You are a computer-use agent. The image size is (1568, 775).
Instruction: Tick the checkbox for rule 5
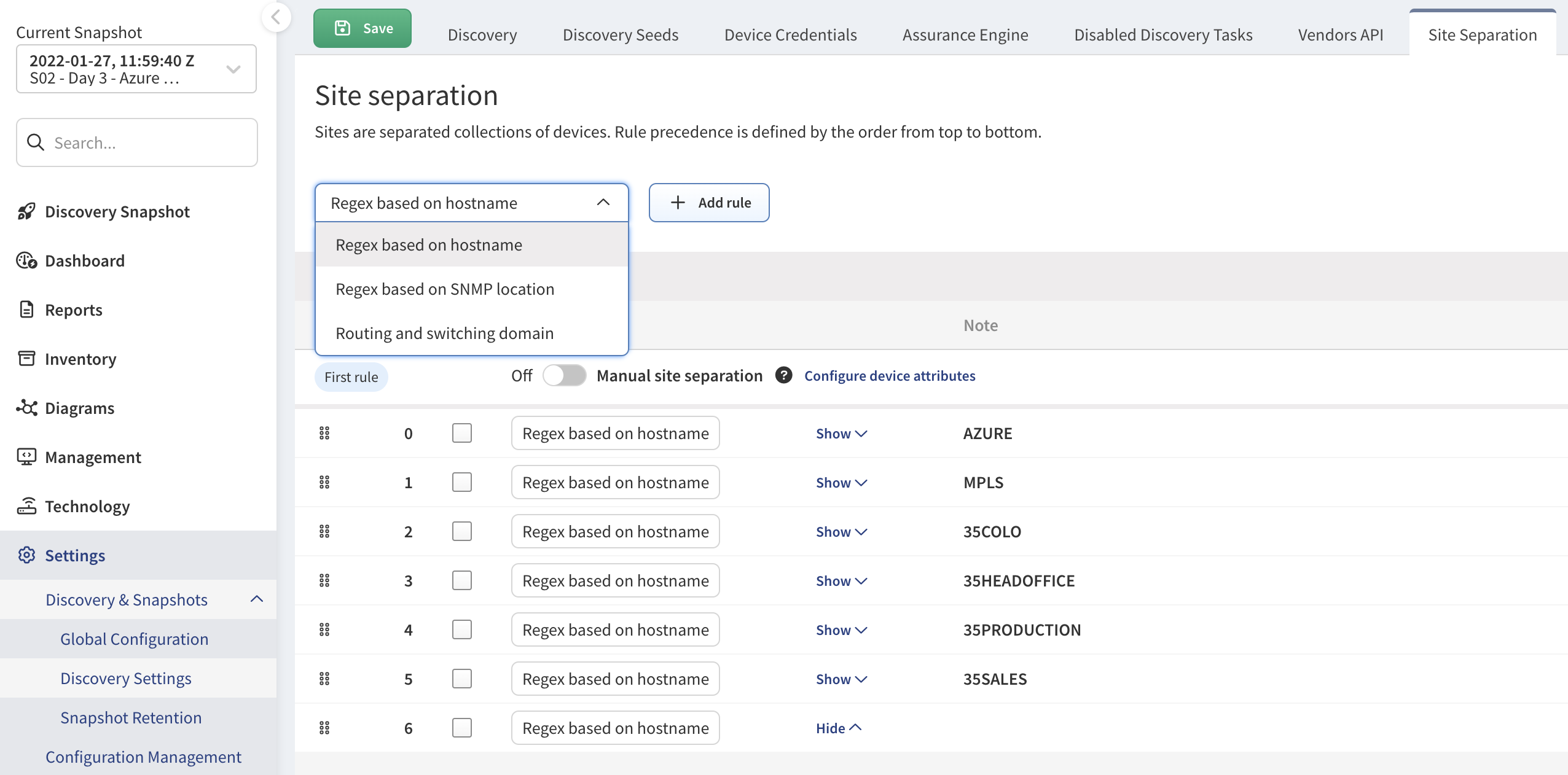point(461,679)
